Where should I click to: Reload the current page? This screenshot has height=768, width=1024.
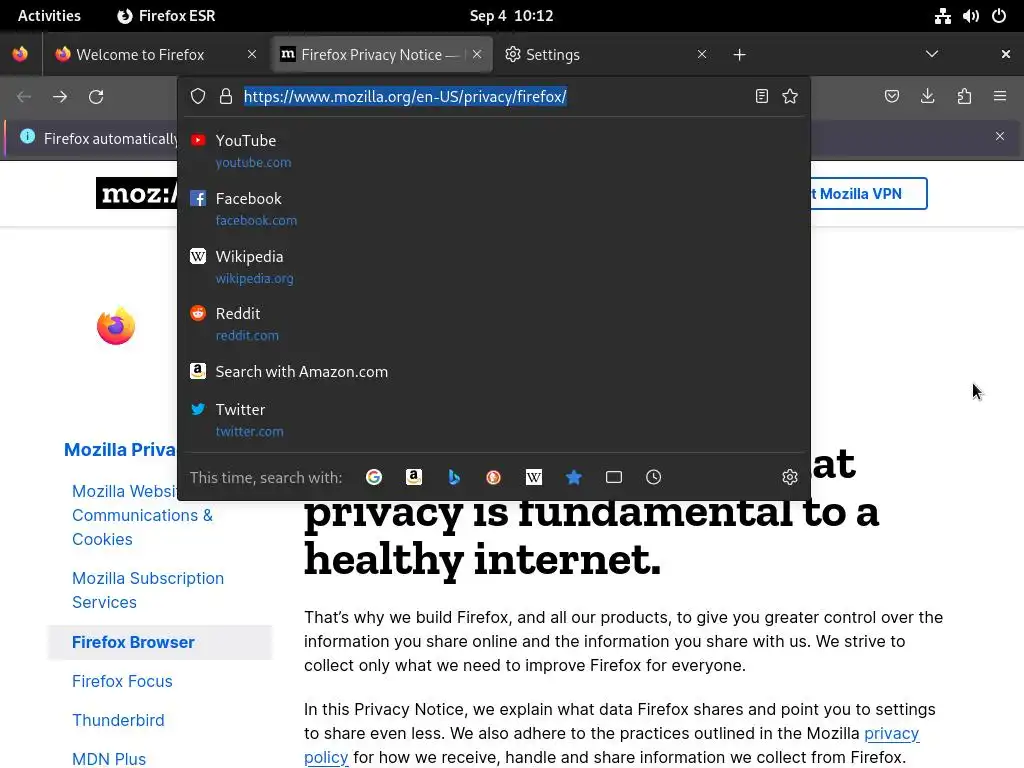click(x=96, y=97)
